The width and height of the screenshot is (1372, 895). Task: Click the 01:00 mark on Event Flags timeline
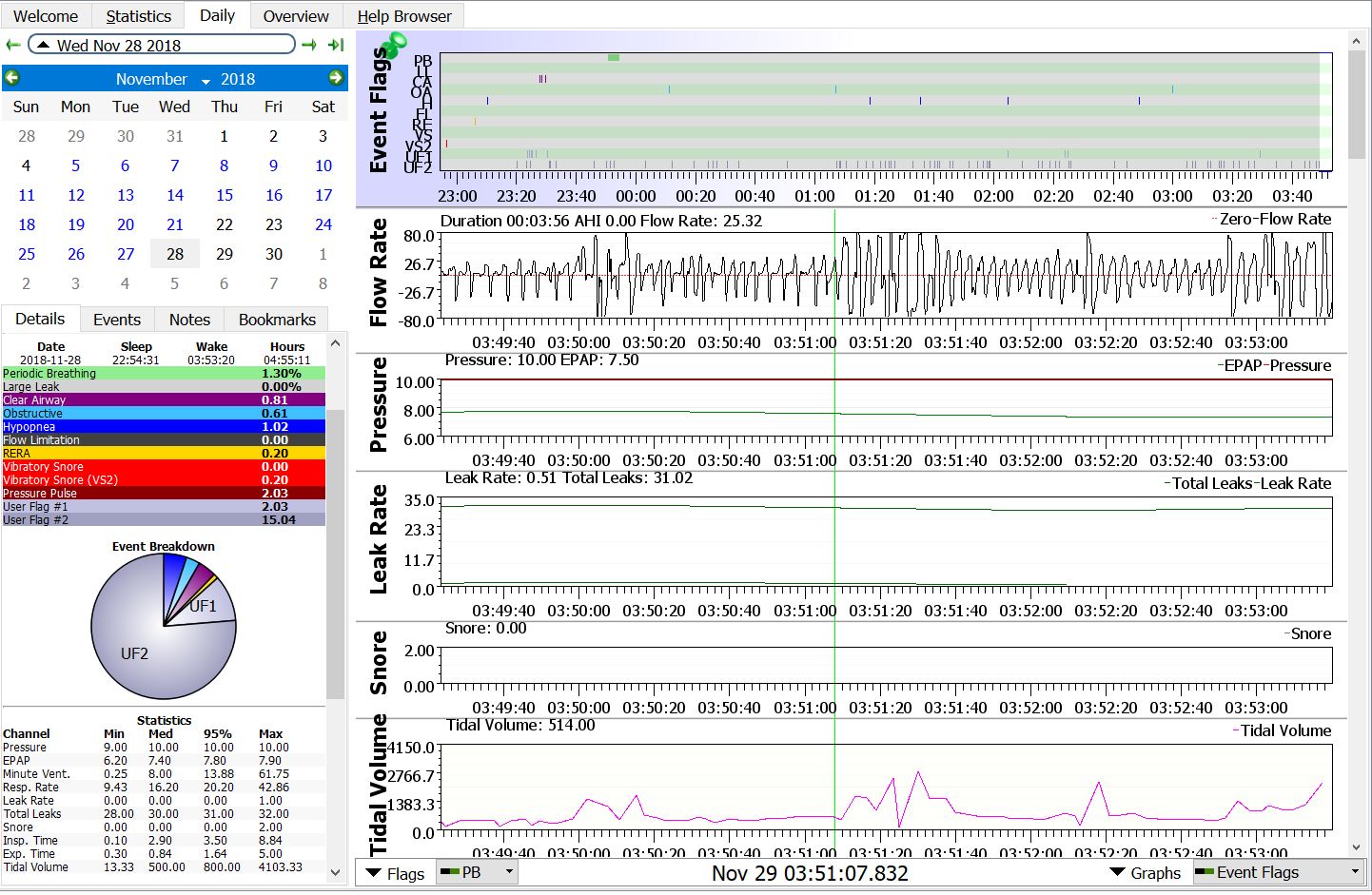pos(814,196)
